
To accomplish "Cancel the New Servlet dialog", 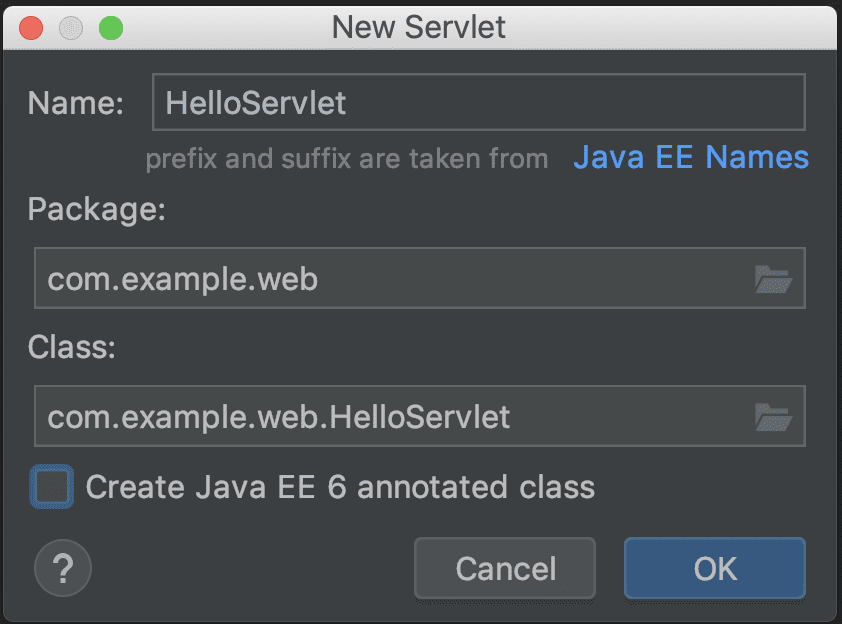I will [505, 568].
